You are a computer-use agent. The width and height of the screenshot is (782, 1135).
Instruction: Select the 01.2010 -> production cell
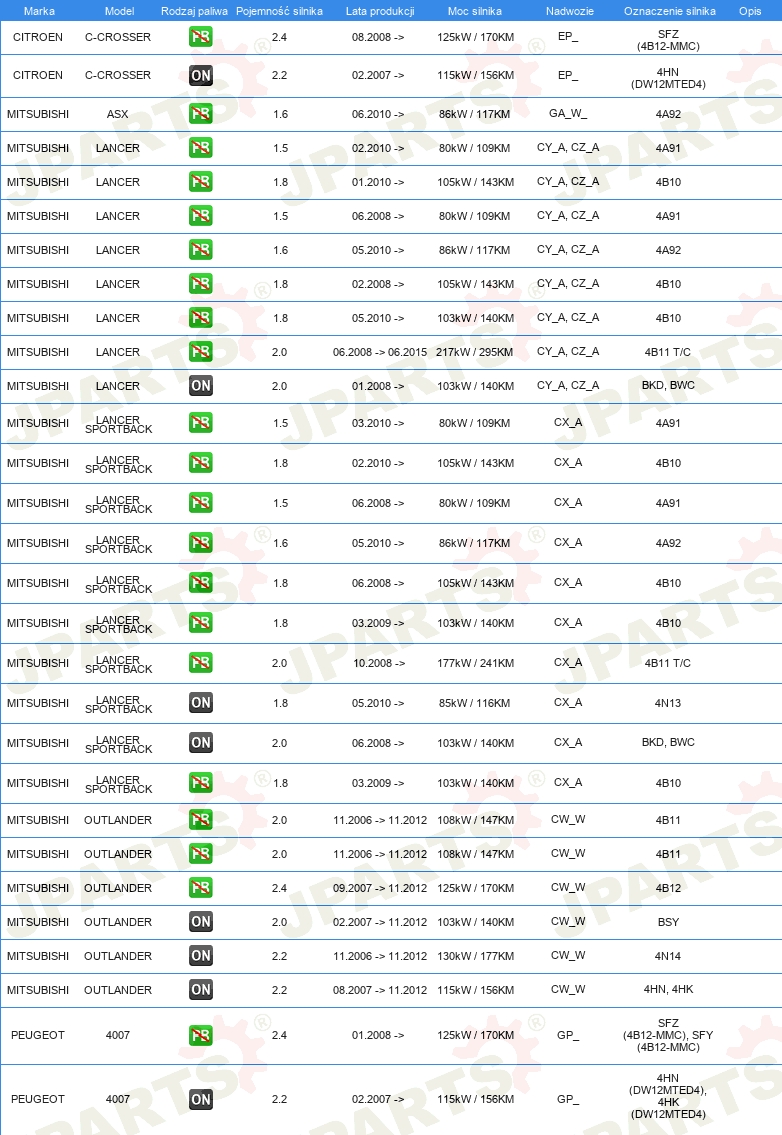pos(378,182)
